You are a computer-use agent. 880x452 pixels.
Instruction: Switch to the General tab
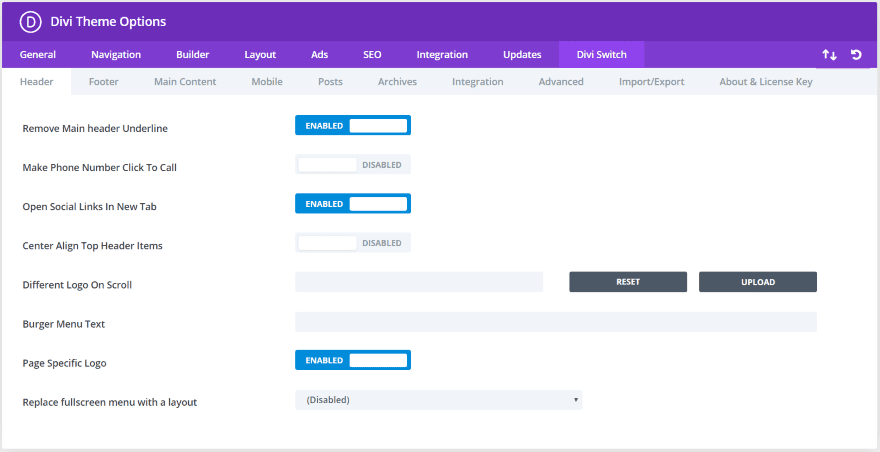pyautogui.click(x=38, y=54)
